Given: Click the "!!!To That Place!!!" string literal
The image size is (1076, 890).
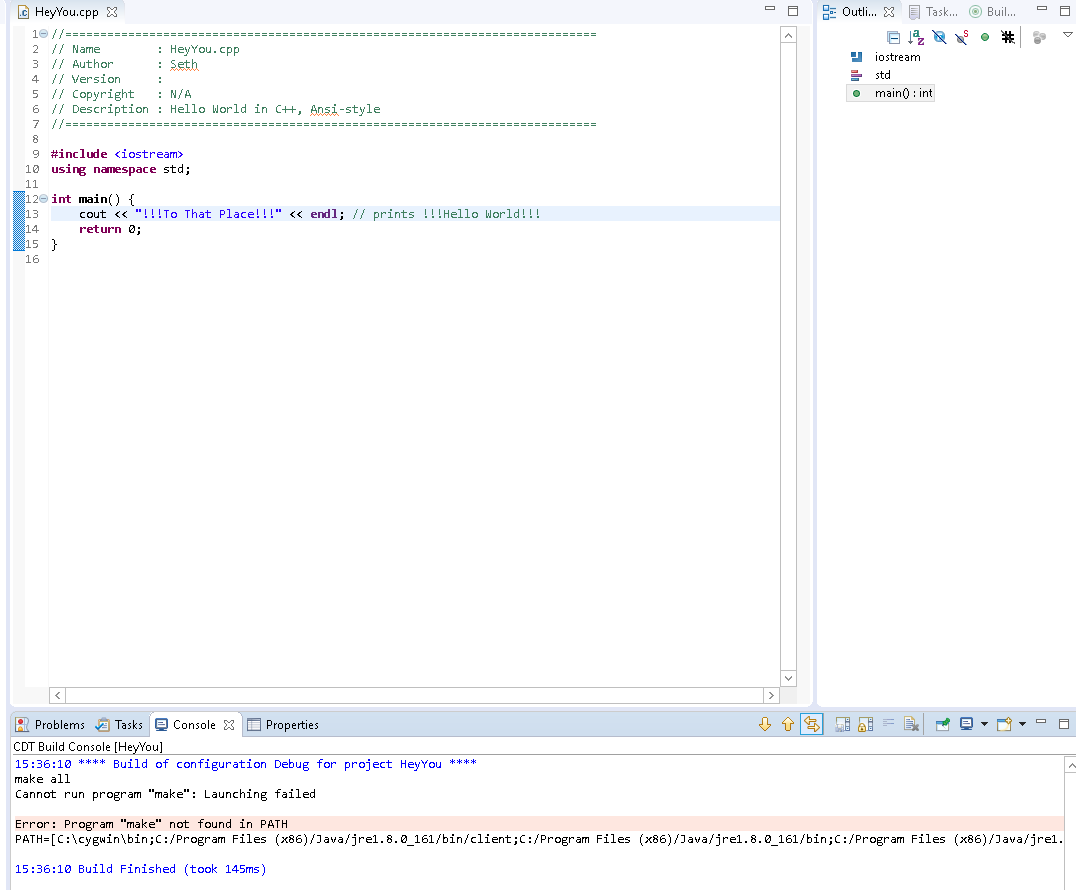Looking at the screenshot, I should tap(208, 214).
